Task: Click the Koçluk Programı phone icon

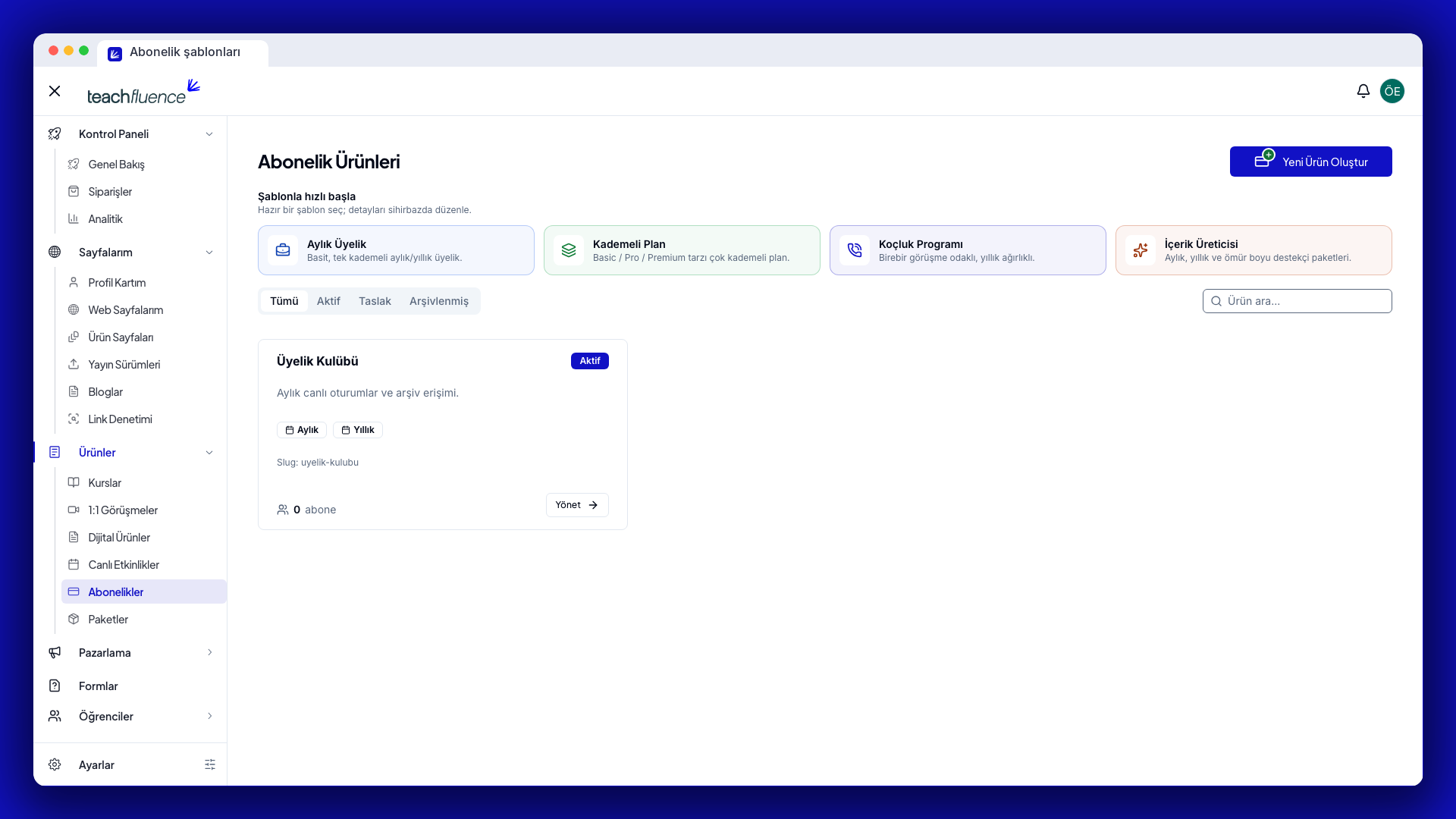Action: point(855,250)
